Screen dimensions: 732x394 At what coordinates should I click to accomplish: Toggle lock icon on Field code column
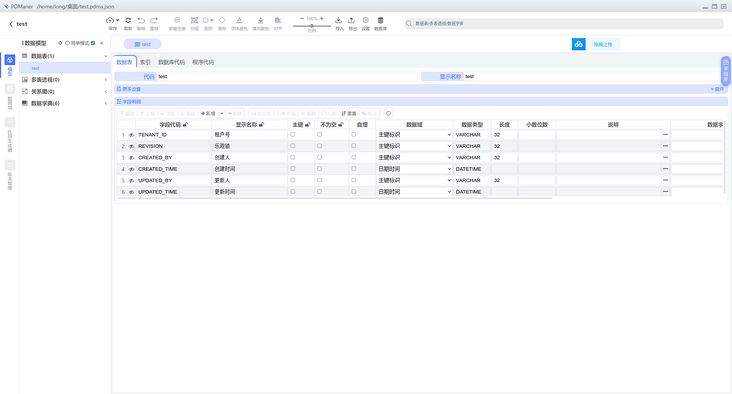[185, 125]
